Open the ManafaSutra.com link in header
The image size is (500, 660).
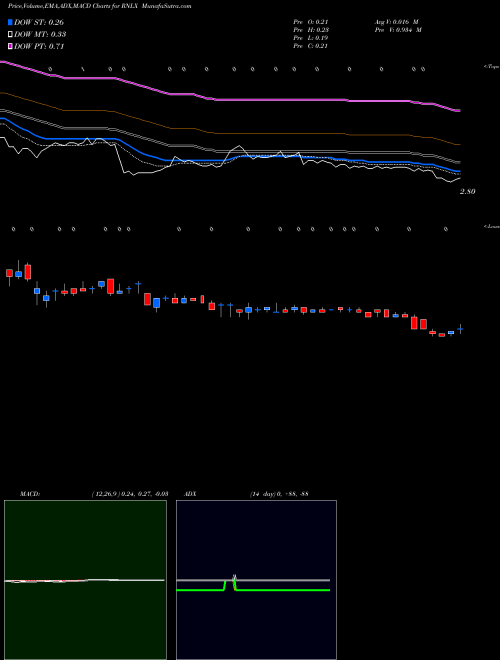tap(167, 7)
